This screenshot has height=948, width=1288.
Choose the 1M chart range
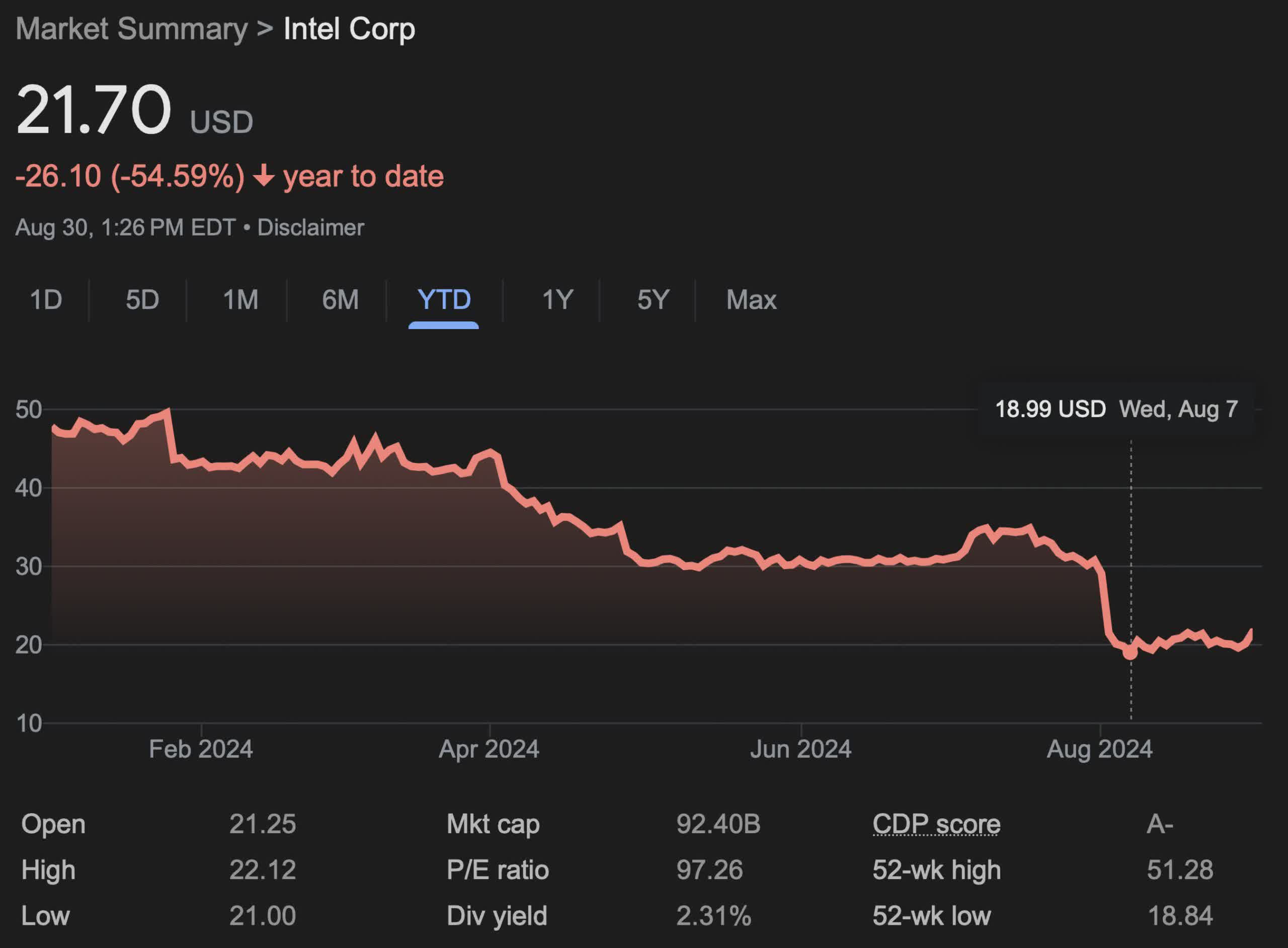point(240,299)
